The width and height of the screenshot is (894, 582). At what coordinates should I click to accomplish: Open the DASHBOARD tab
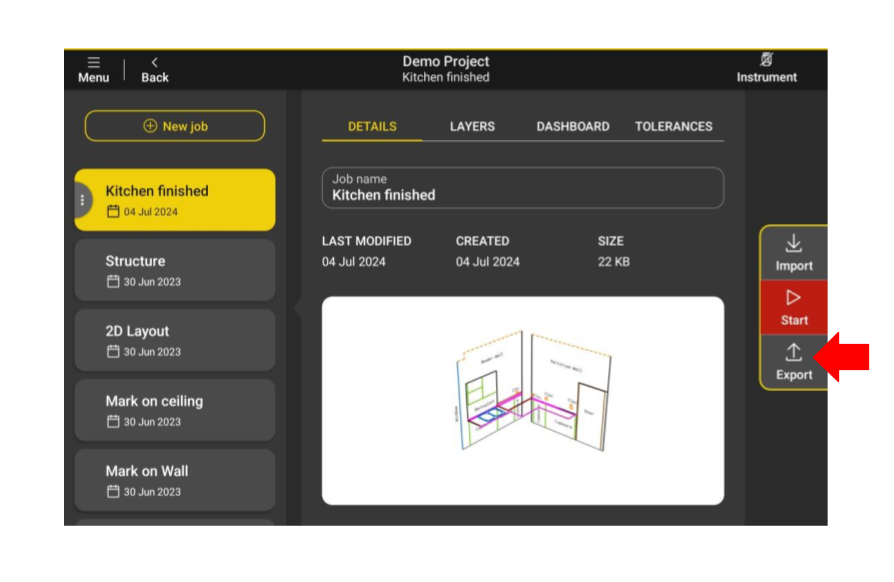pyautogui.click(x=572, y=127)
